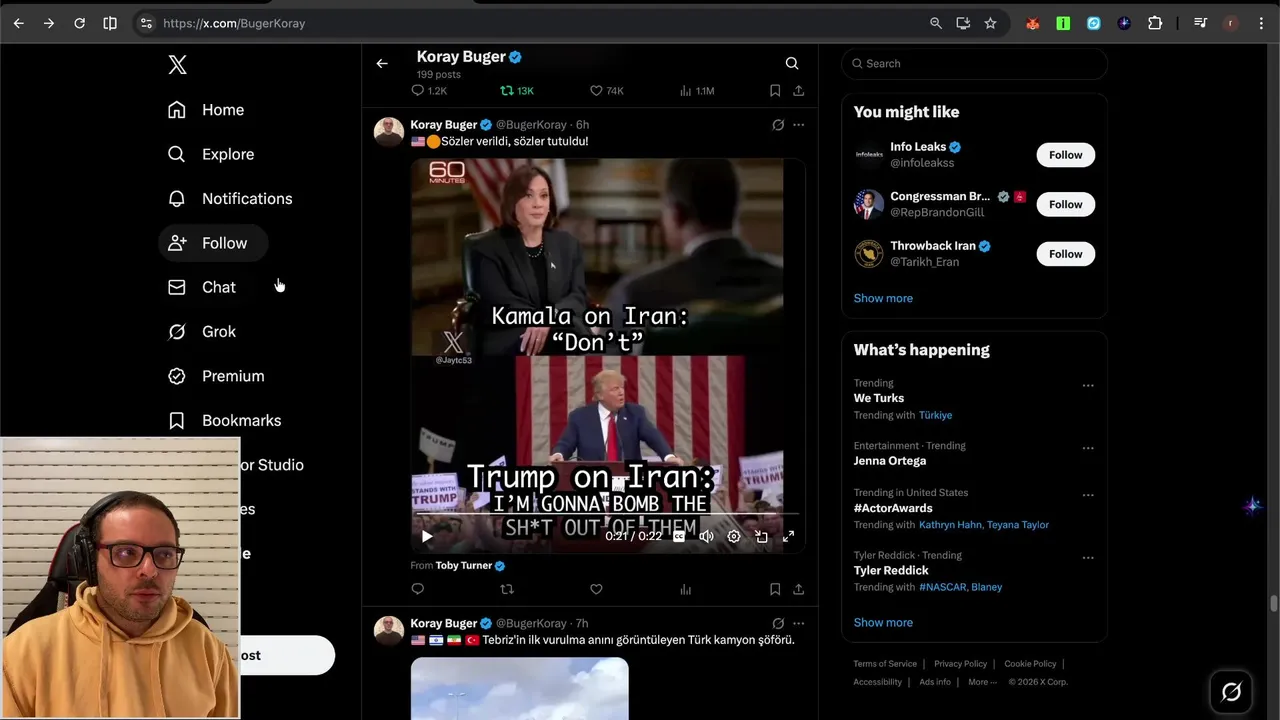The image size is (1280, 720).
Task: Click Show more under What's happening
Action: pyautogui.click(x=883, y=622)
